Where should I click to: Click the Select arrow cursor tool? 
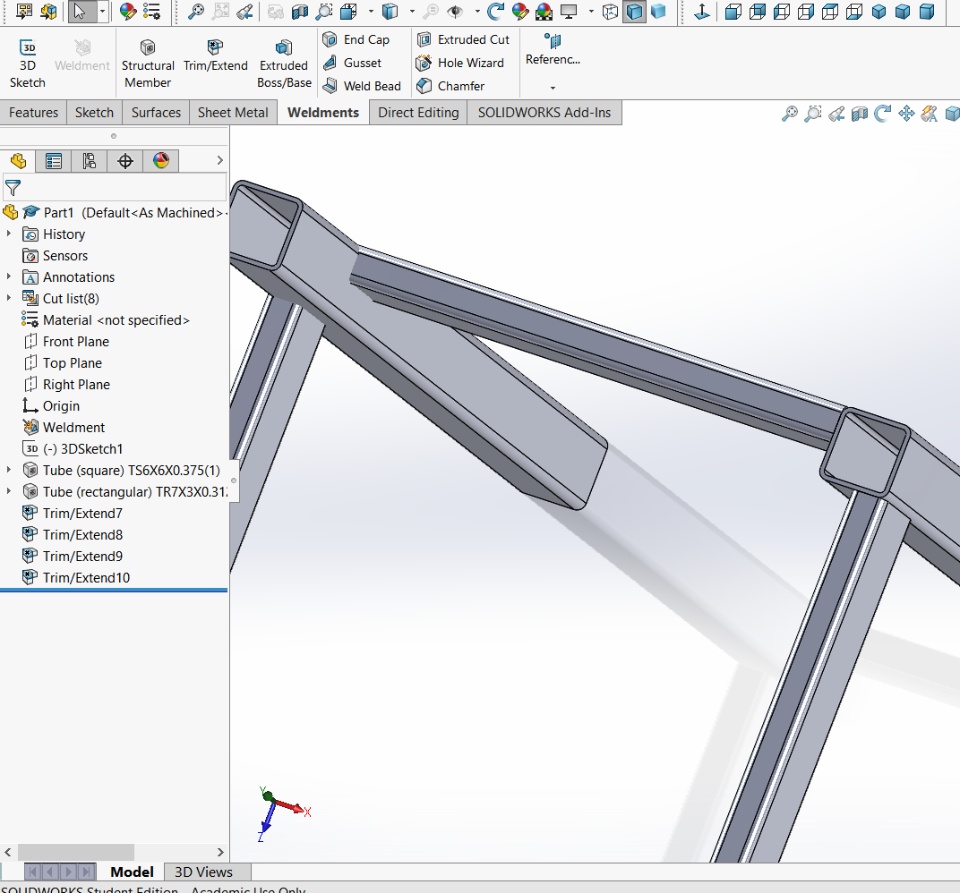pos(80,11)
